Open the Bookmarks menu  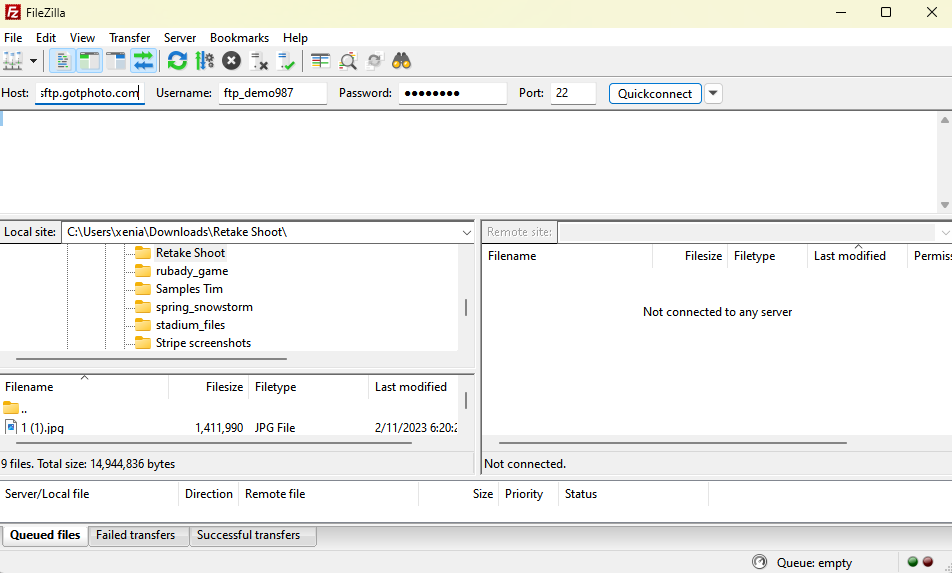(x=239, y=38)
